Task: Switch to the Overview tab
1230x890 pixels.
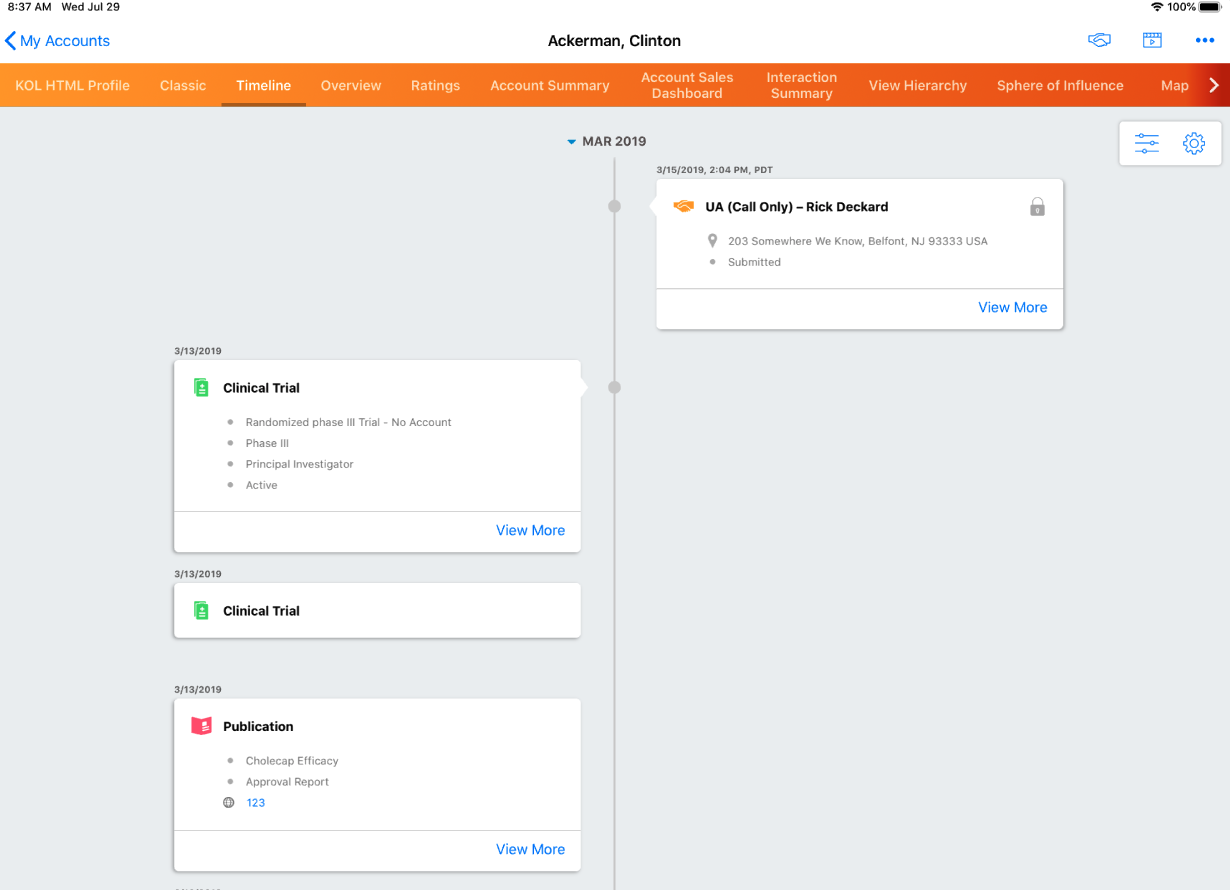Action: coord(351,86)
